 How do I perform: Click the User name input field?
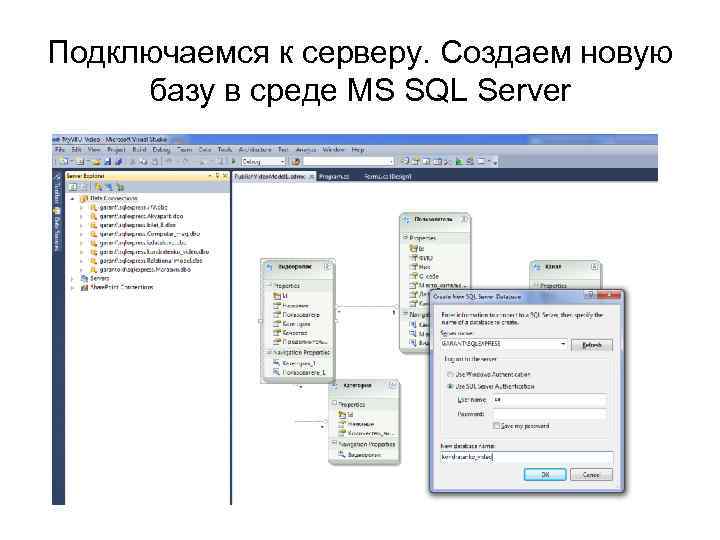pos(550,400)
